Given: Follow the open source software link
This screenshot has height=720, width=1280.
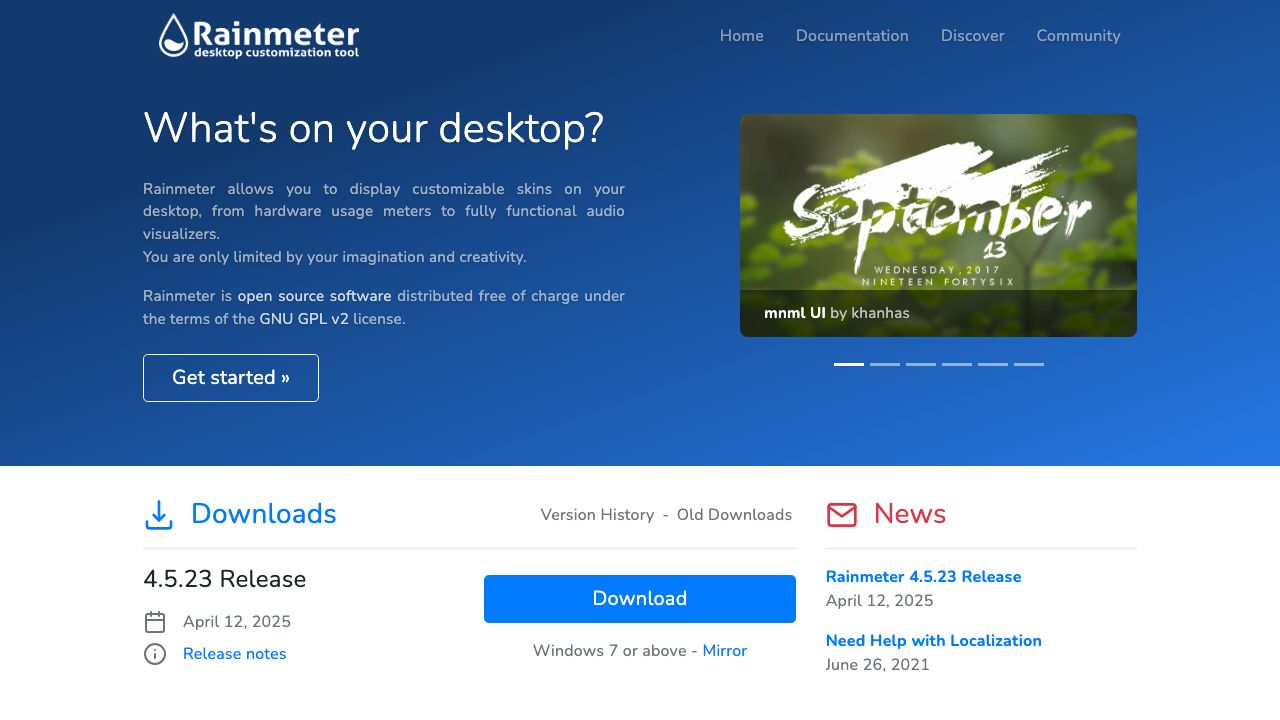Looking at the screenshot, I should pyautogui.click(x=314, y=296).
